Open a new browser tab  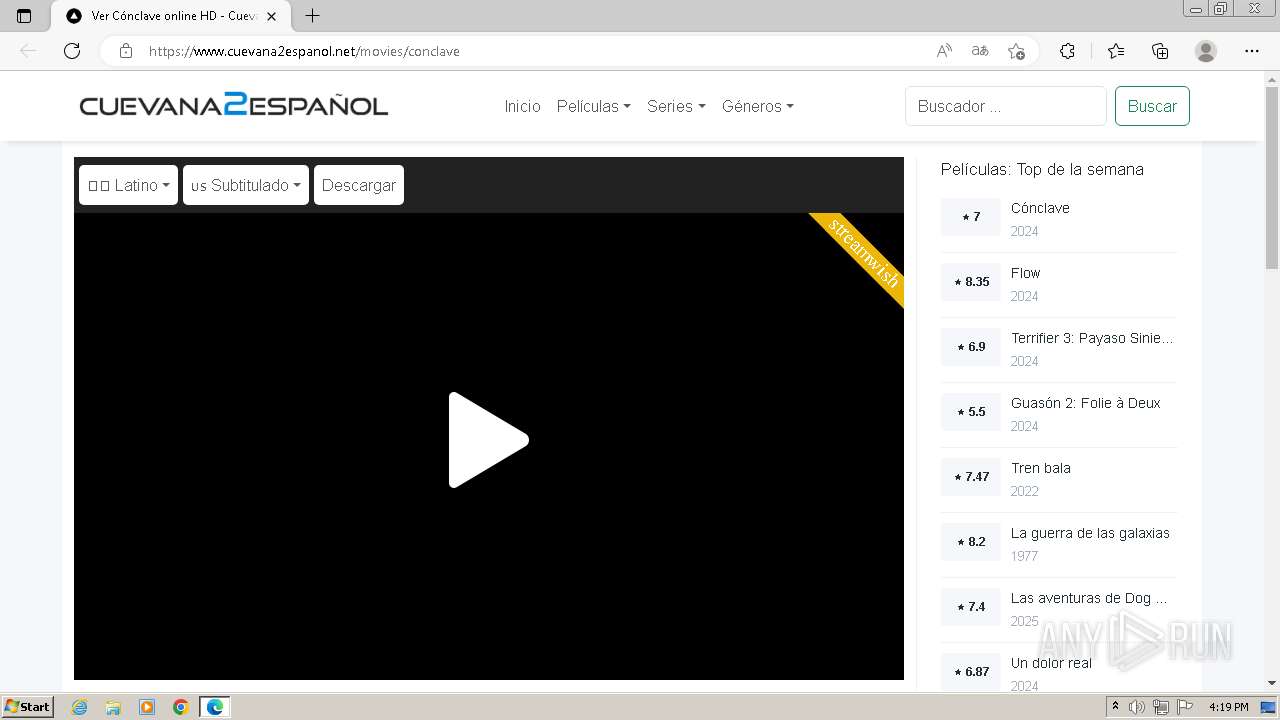pos(313,16)
